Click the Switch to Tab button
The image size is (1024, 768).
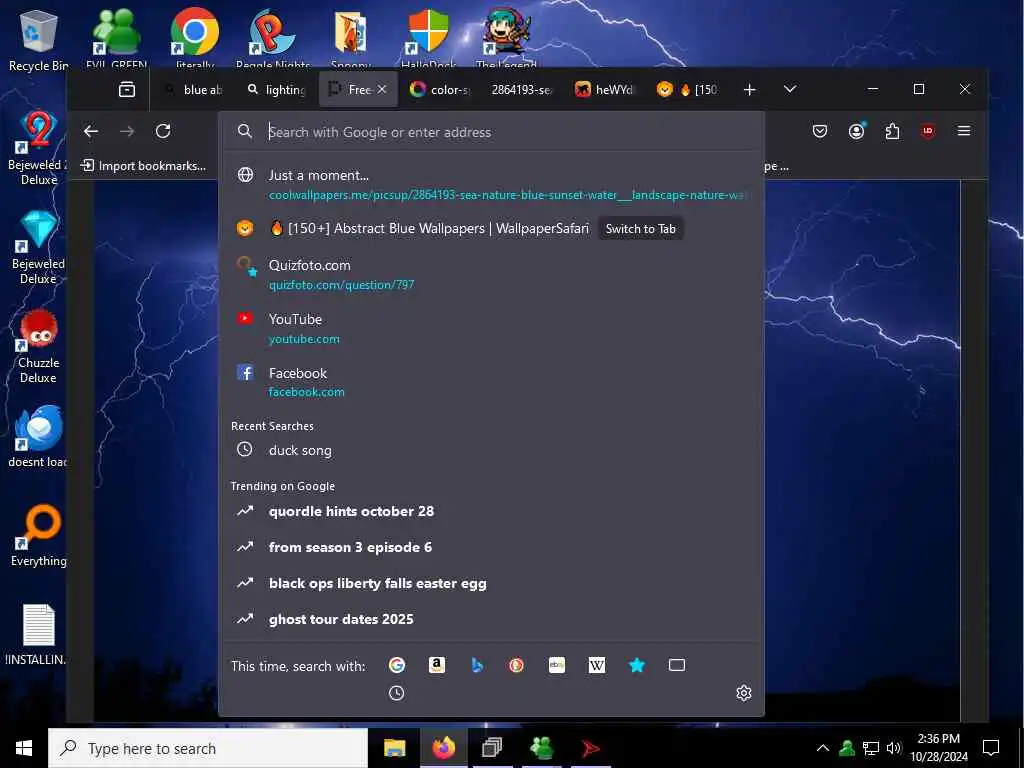click(640, 229)
